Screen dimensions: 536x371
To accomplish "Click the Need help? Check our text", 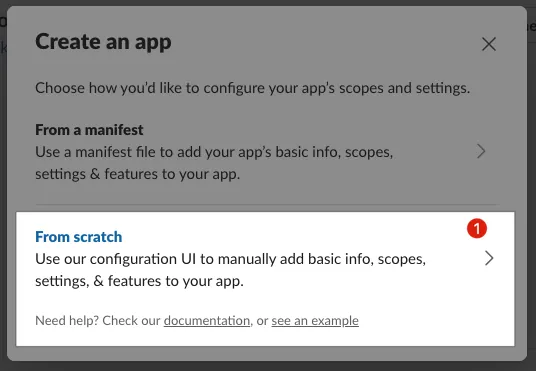I will (x=98, y=321).
